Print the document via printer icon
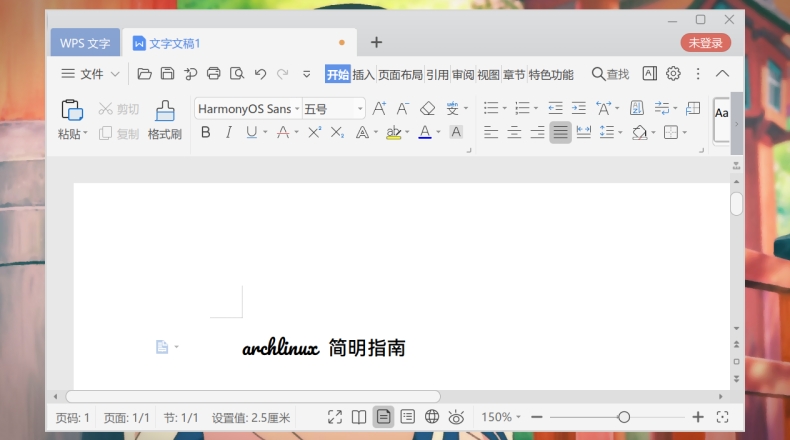The height and width of the screenshot is (440, 790). tap(214, 74)
